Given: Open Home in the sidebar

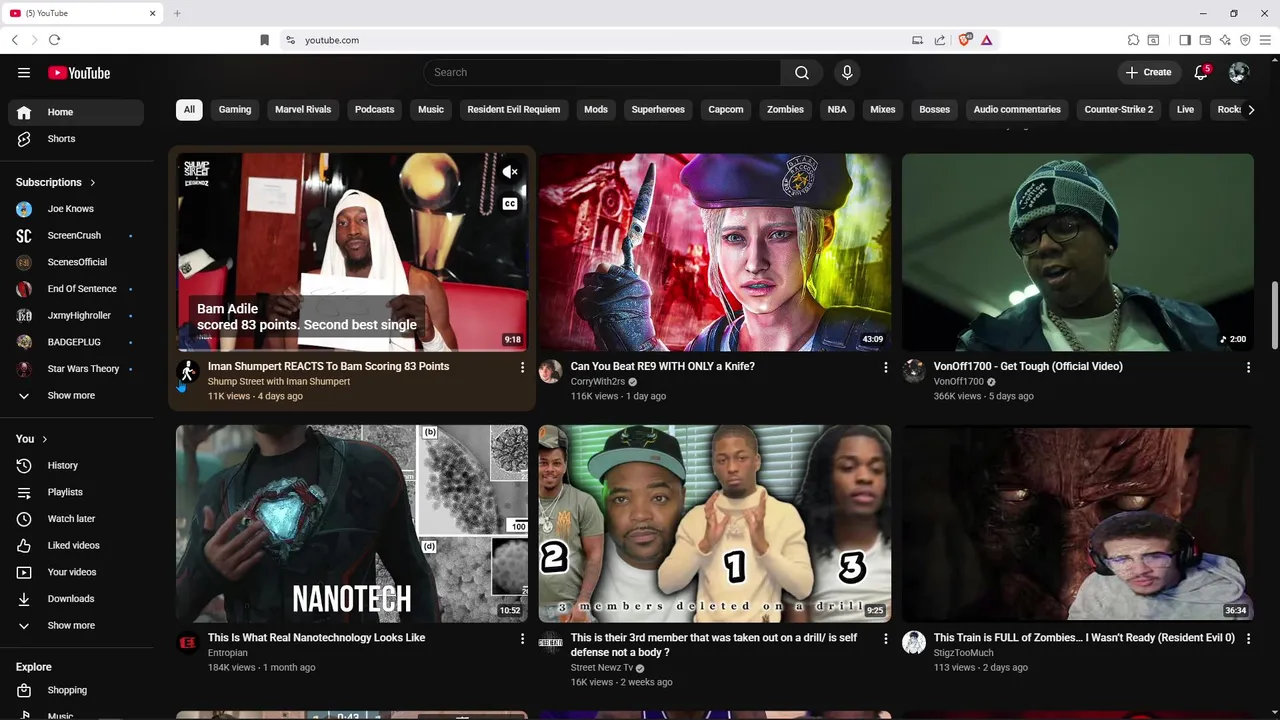Looking at the screenshot, I should tap(76, 112).
